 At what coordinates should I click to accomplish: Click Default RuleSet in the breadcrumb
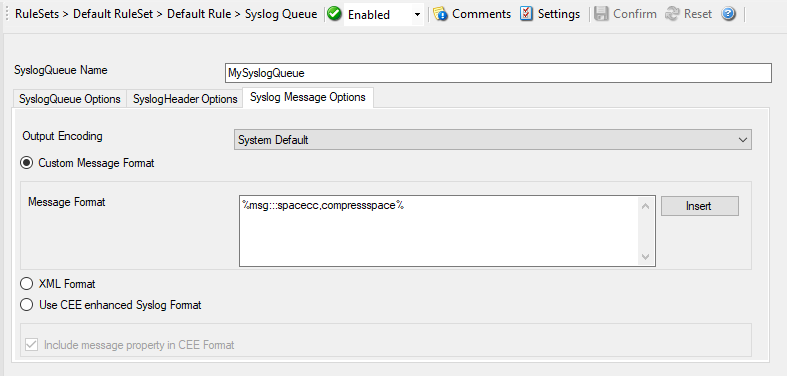pos(113,14)
